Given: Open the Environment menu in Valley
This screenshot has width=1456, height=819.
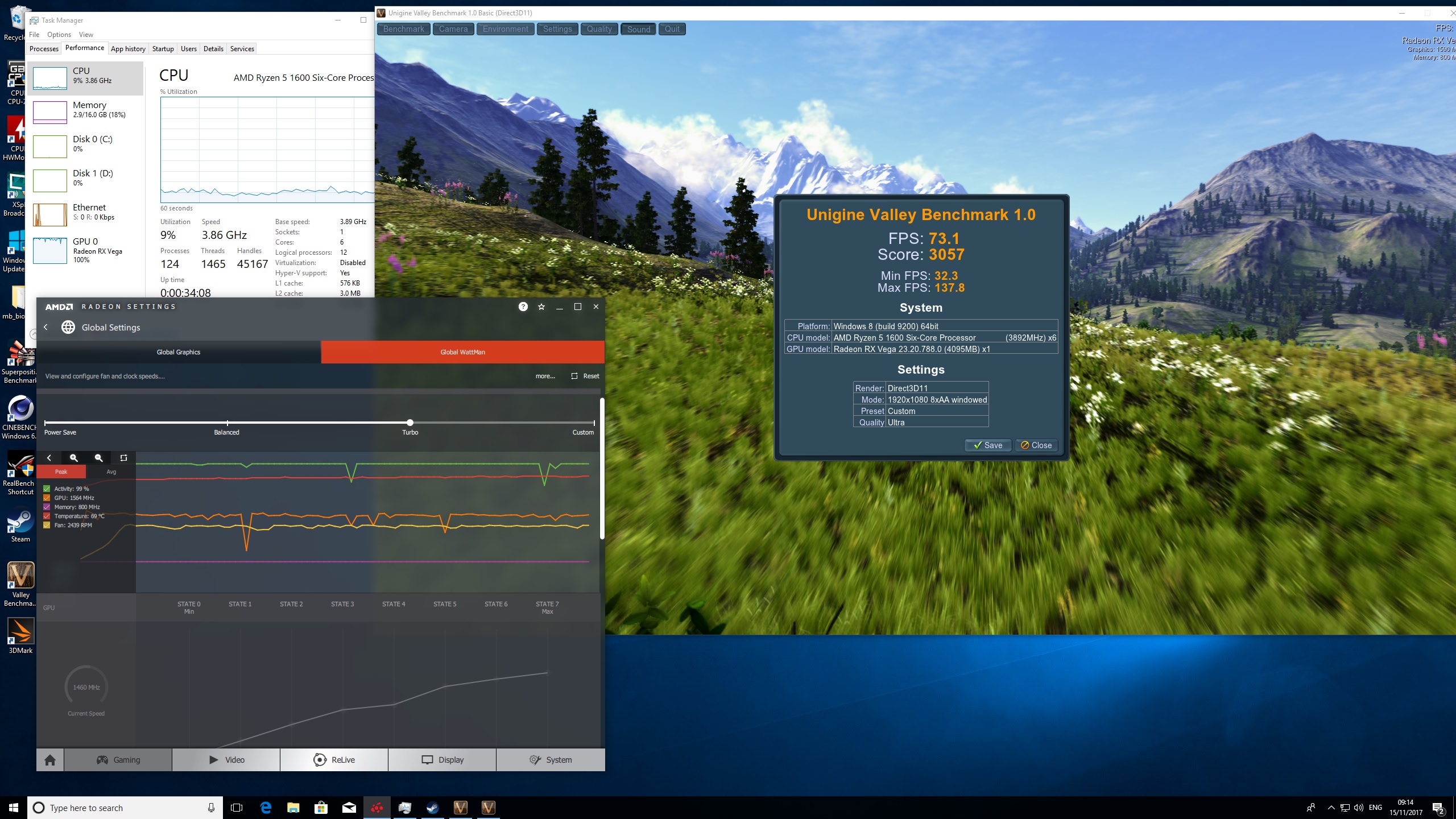Looking at the screenshot, I should [x=506, y=29].
